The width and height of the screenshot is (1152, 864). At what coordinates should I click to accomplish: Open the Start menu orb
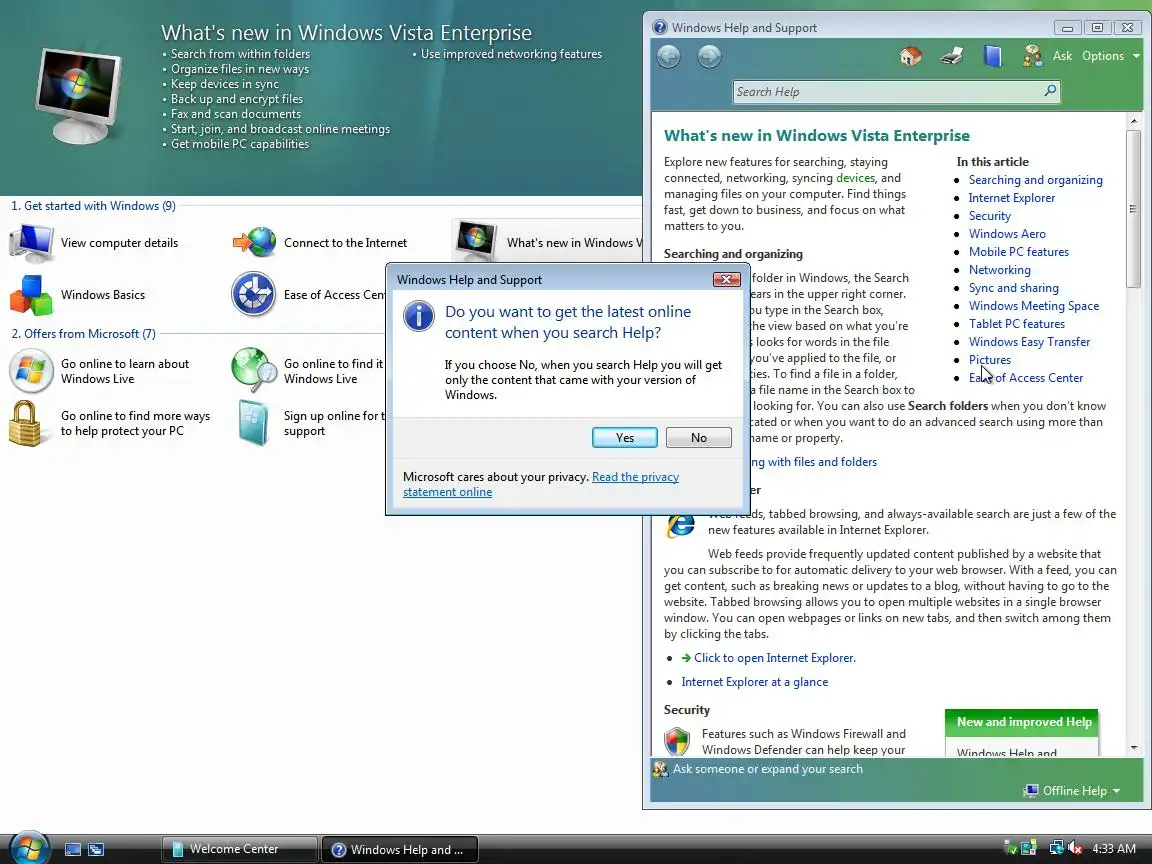click(29, 849)
